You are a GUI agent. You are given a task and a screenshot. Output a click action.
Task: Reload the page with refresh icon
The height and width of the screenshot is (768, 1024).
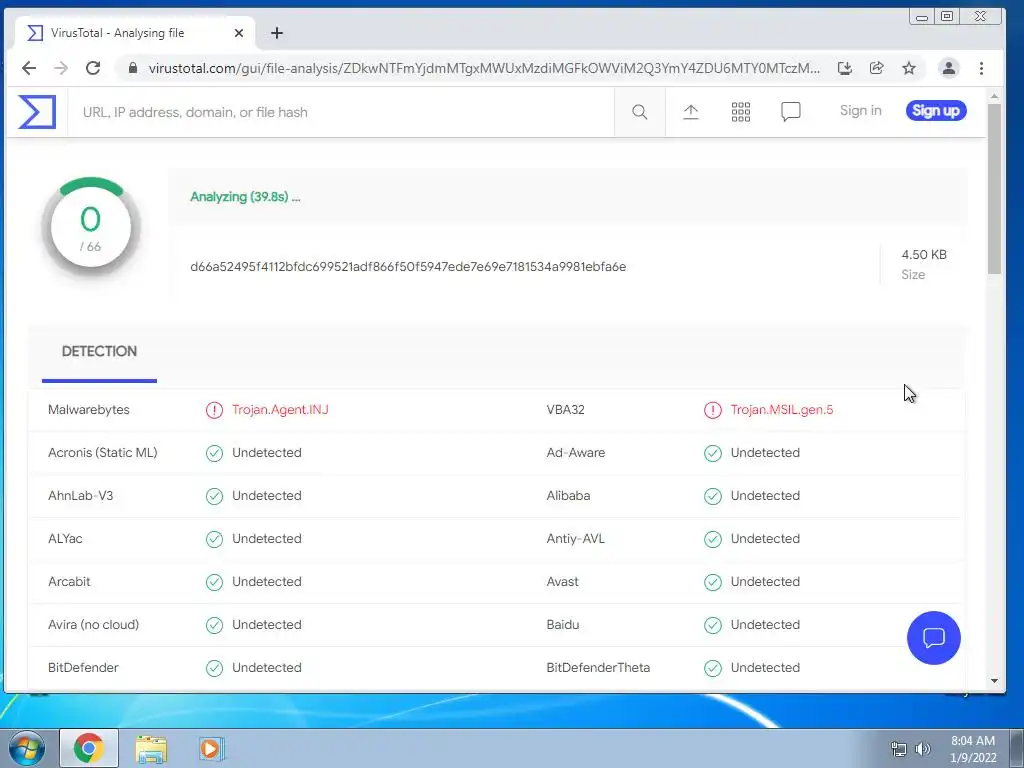click(93, 68)
